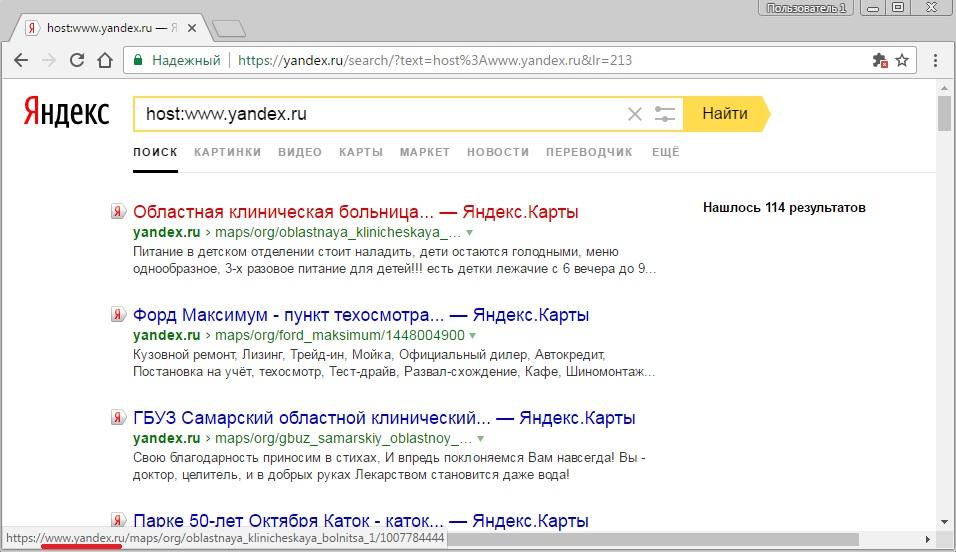Click favicon beside Форд Максимум result
Viewport: 956px width, 552px height.
tap(118, 314)
